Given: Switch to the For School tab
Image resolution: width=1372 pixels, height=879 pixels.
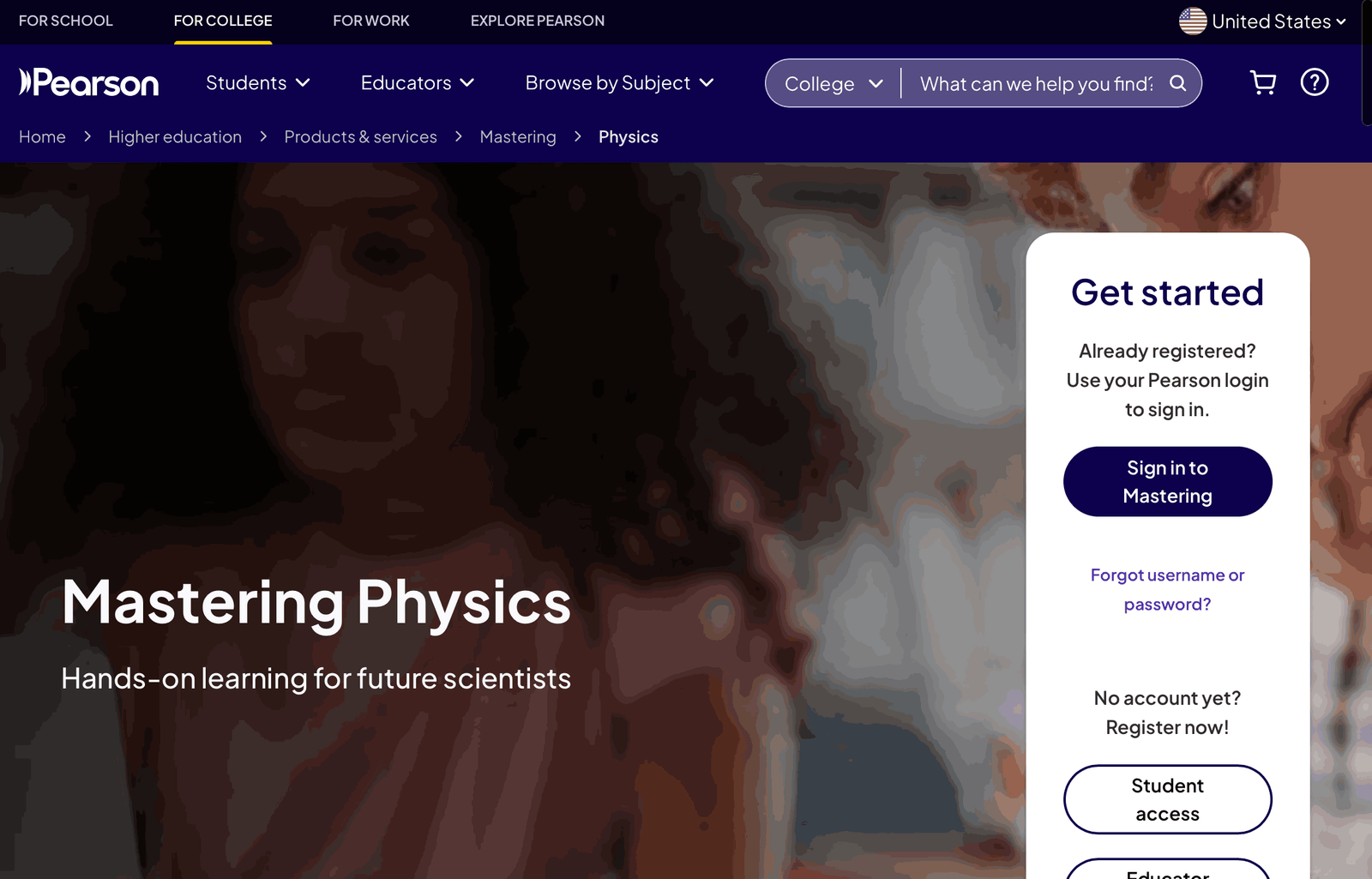Looking at the screenshot, I should (x=66, y=21).
